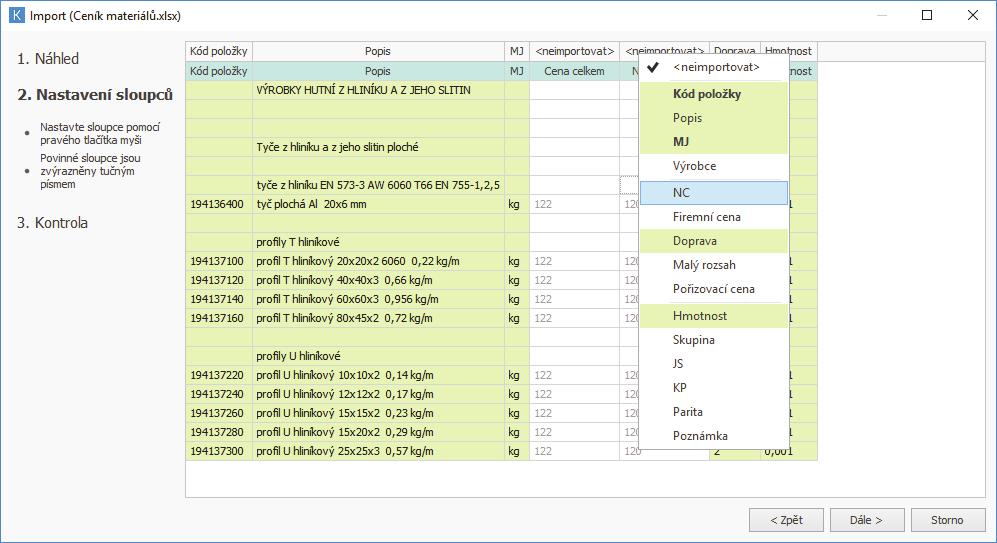The image size is (997, 543).
Task: Click profil T hliníkový 60x60x3 description
Action: [378, 299]
